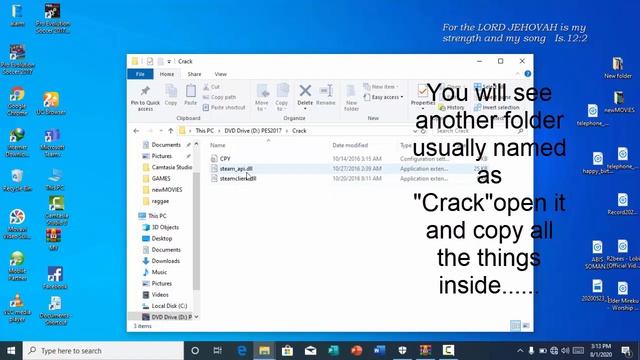Click the Up one level arrow
This screenshot has height=360, width=640.
[171, 131]
